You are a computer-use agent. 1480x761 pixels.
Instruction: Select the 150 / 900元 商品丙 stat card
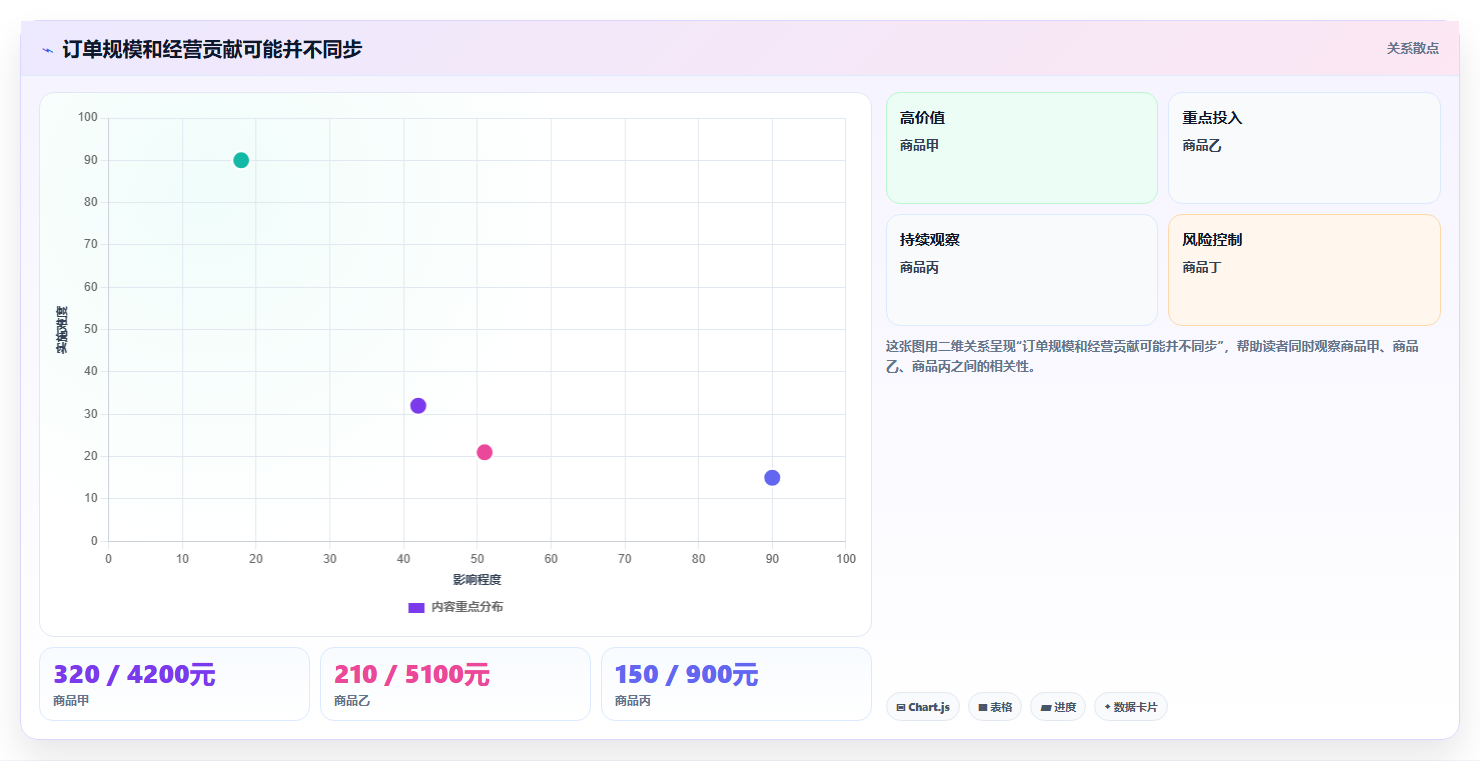(736, 684)
